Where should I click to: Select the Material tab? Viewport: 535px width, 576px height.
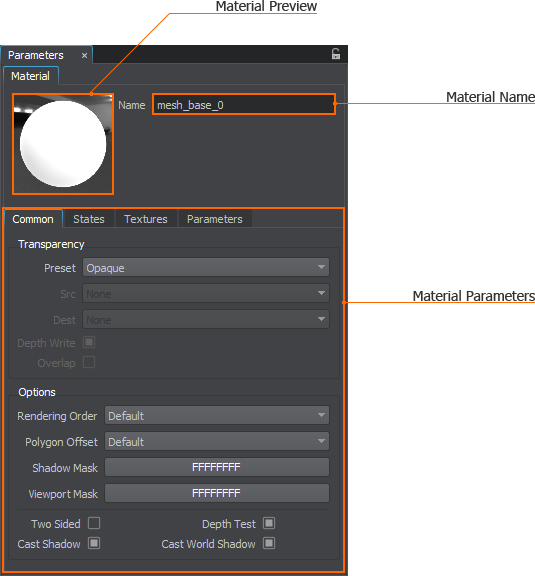click(30, 76)
